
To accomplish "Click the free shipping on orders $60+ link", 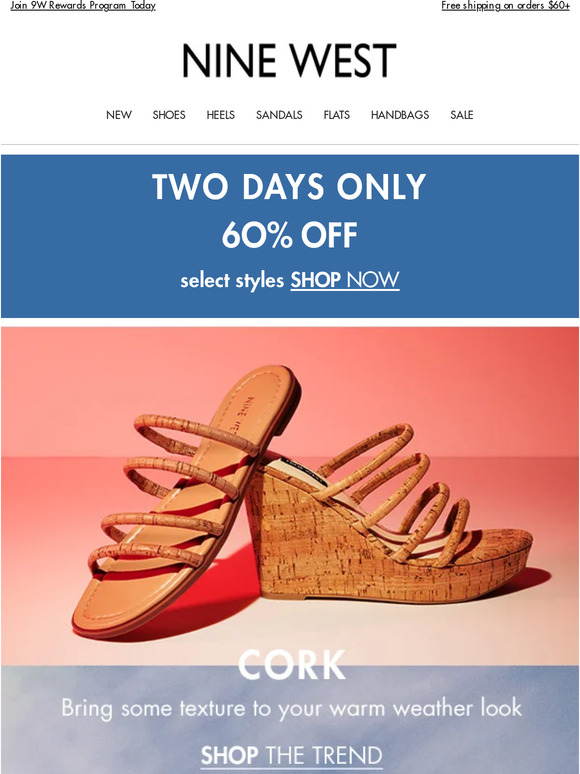I will pos(505,6).
